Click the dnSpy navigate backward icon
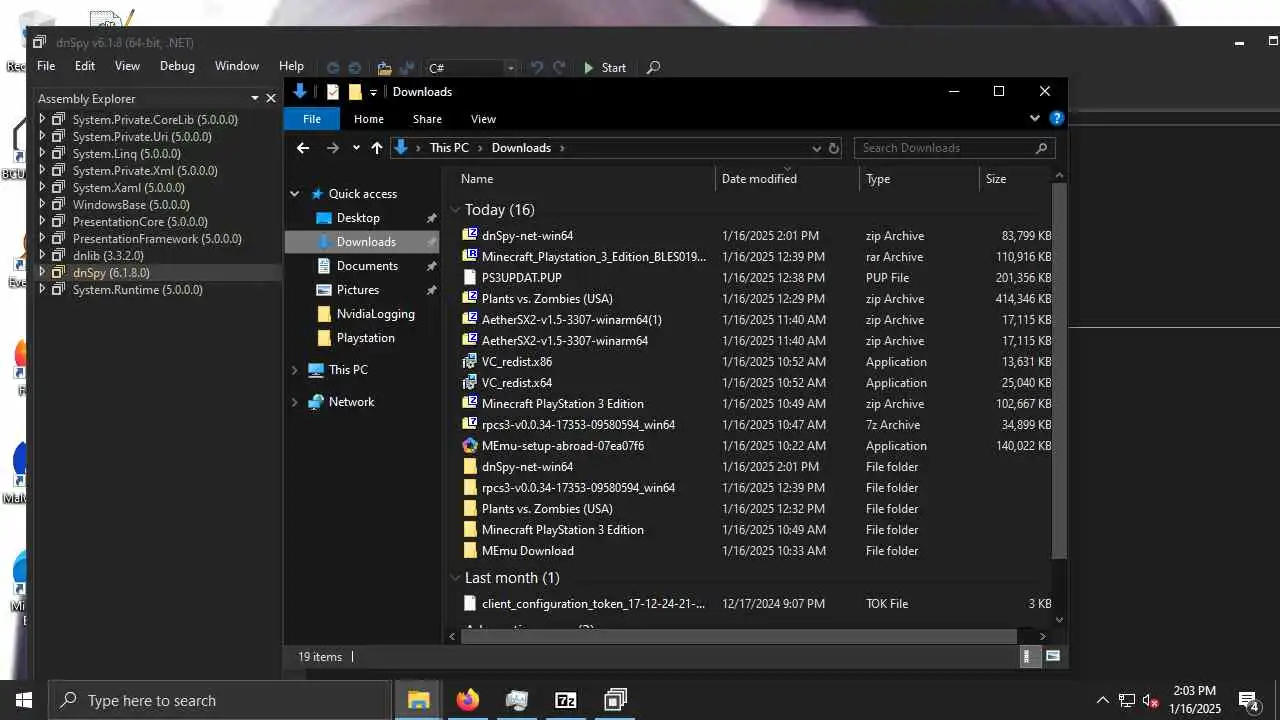The height and width of the screenshot is (720, 1280). point(333,68)
